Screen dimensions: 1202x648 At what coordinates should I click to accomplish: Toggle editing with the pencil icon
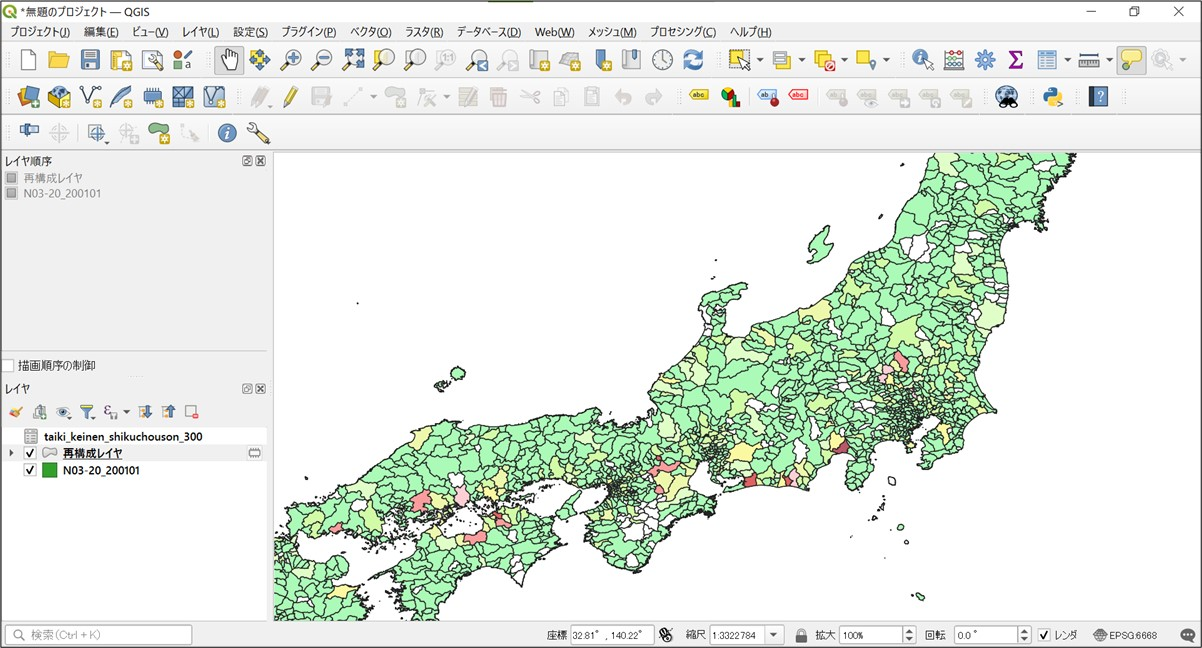(x=290, y=97)
